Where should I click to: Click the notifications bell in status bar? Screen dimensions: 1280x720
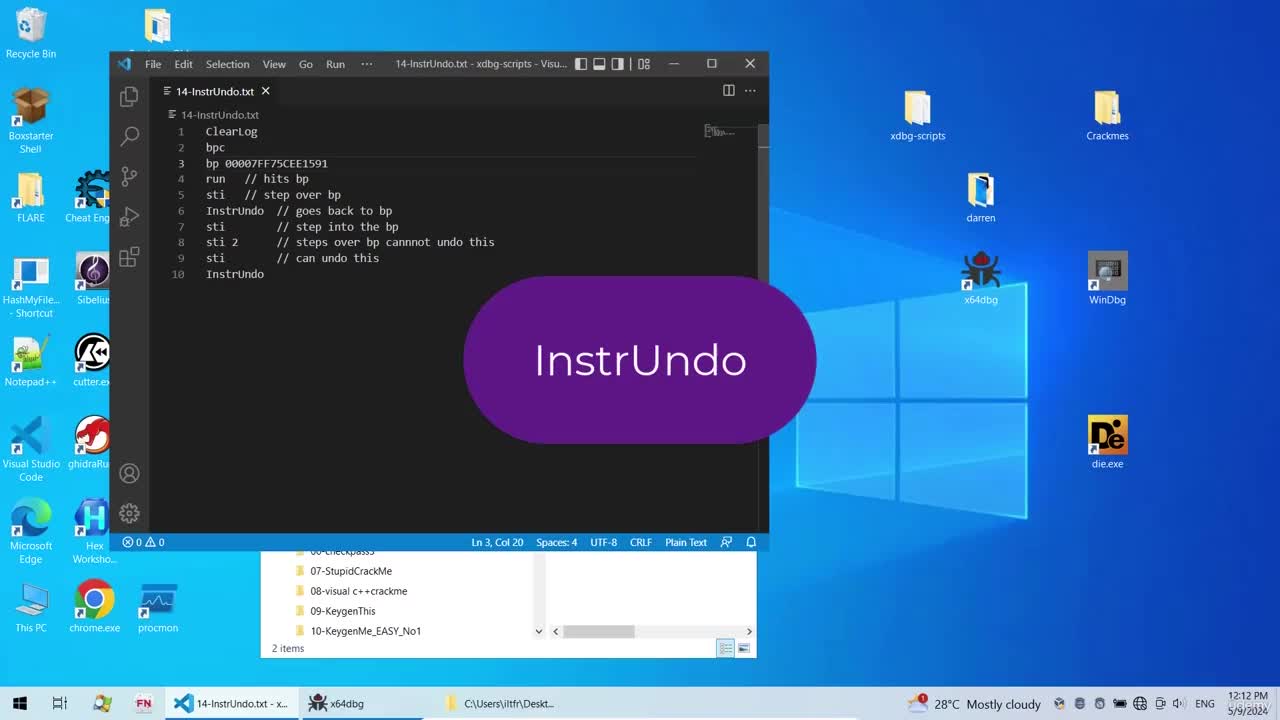click(x=751, y=542)
